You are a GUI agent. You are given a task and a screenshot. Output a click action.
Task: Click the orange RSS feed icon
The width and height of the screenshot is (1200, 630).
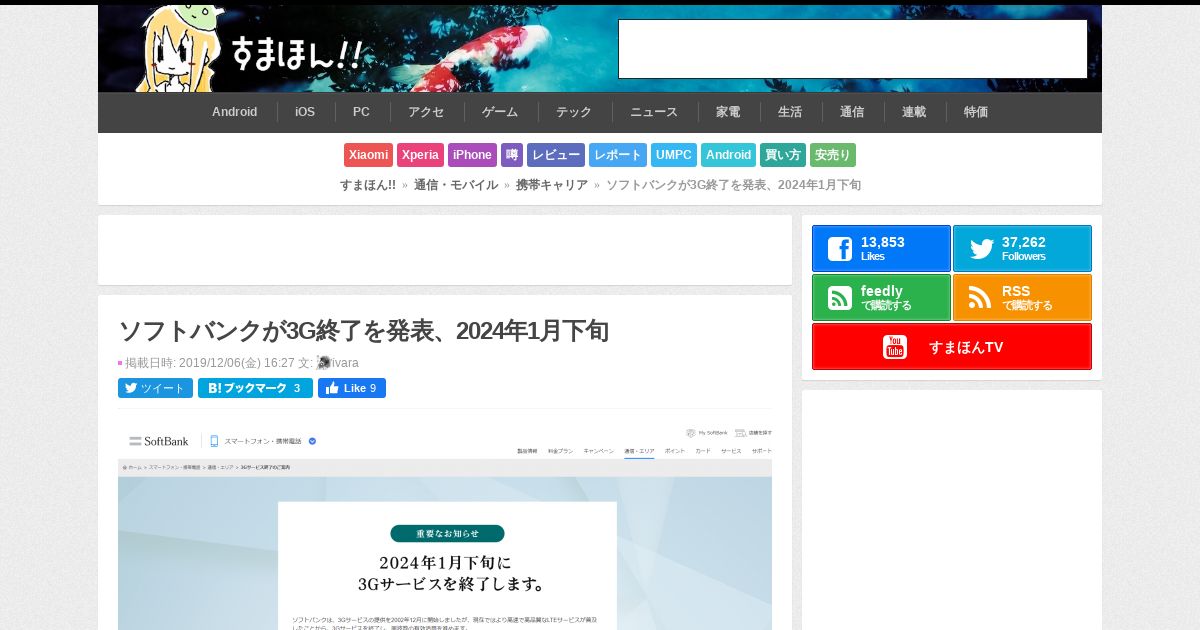pos(981,298)
